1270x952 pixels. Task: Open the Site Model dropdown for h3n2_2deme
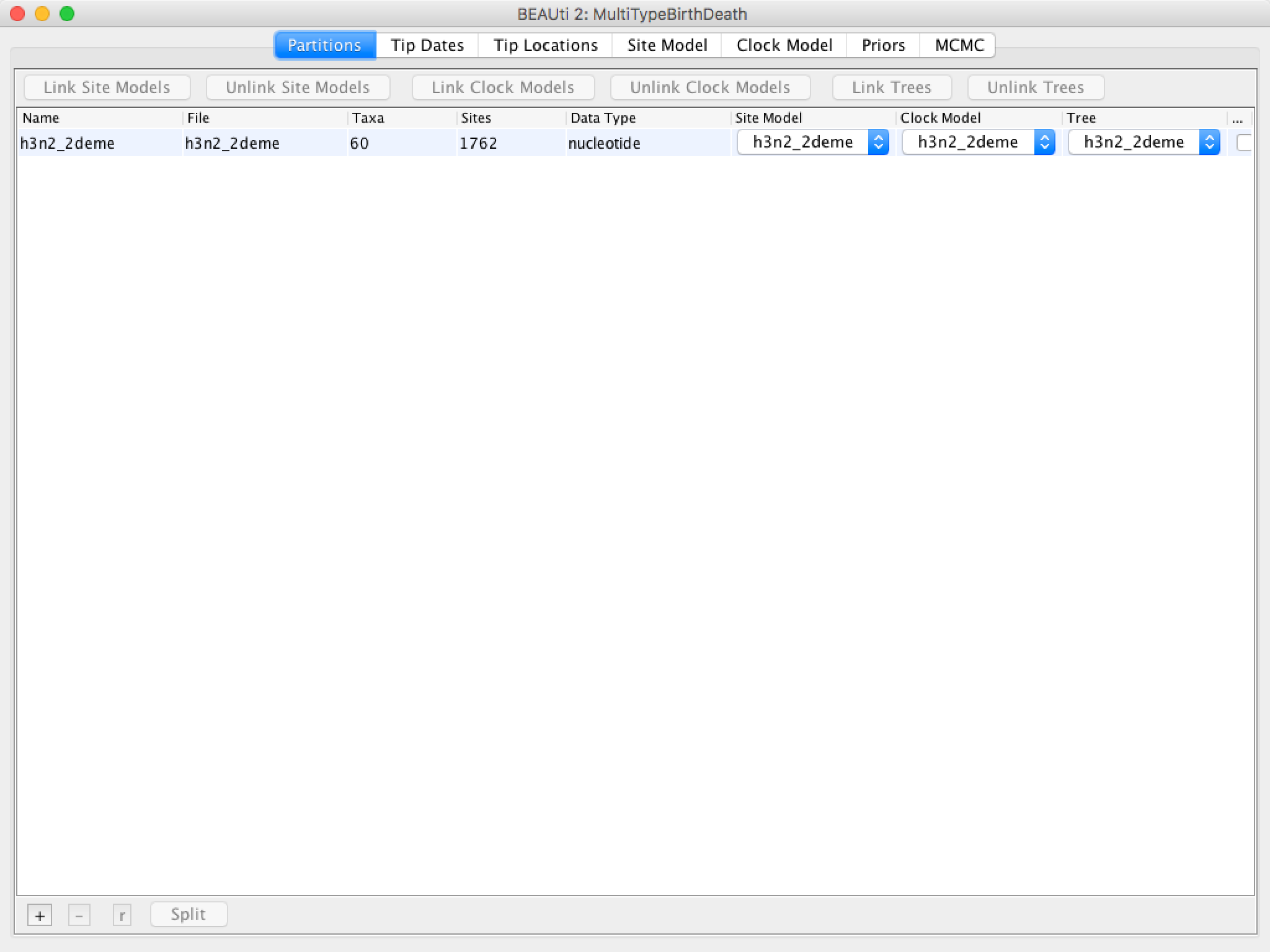pos(812,143)
